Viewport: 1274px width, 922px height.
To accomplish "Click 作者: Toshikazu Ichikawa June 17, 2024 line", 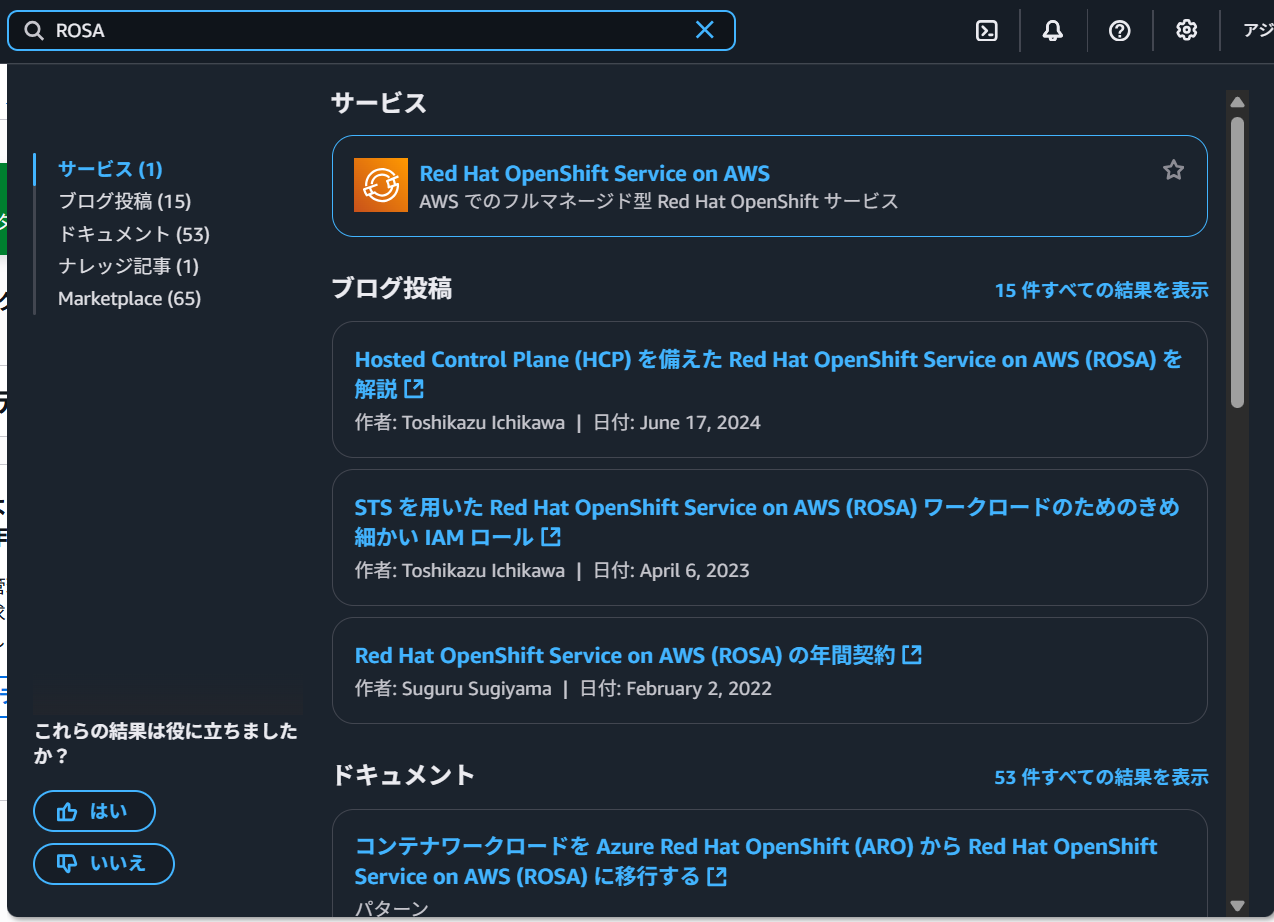I will tap(558, 422).
